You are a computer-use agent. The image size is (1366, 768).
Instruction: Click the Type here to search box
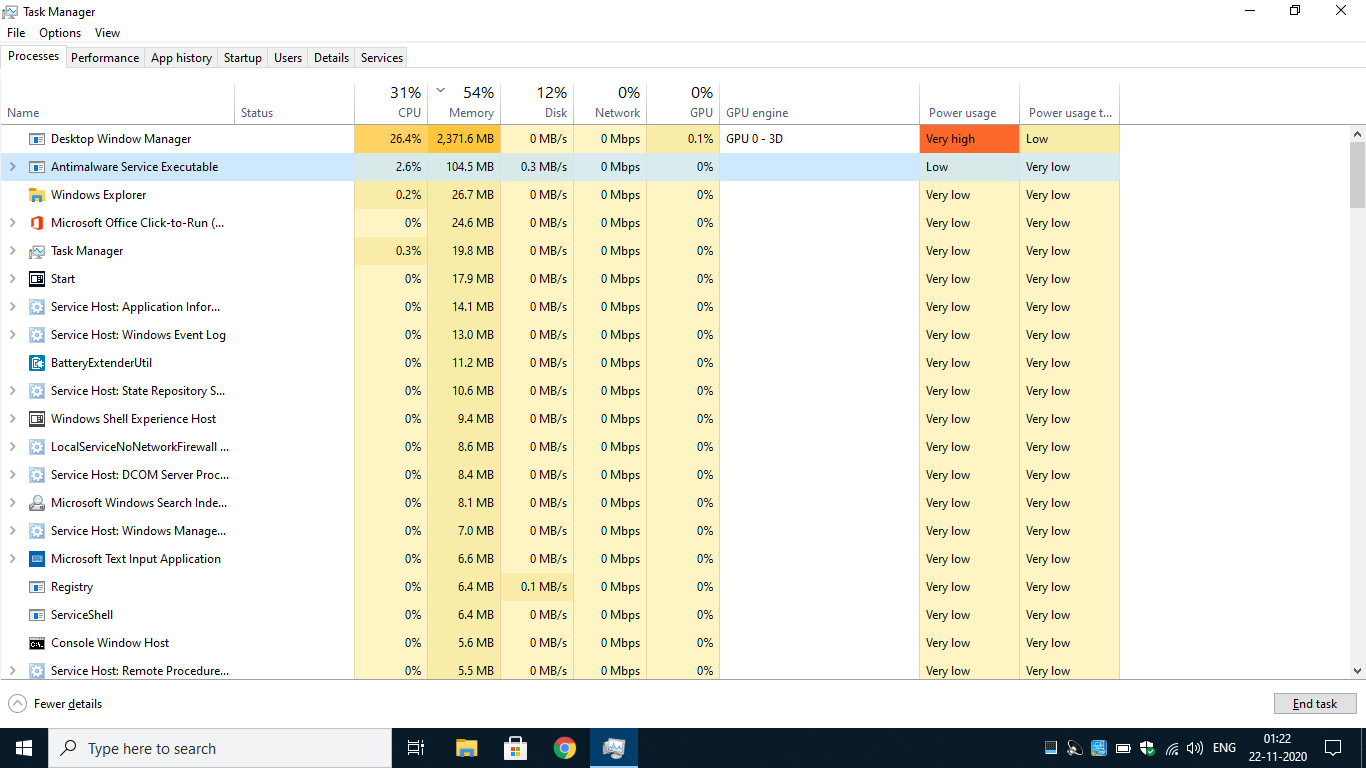point(220,748)
